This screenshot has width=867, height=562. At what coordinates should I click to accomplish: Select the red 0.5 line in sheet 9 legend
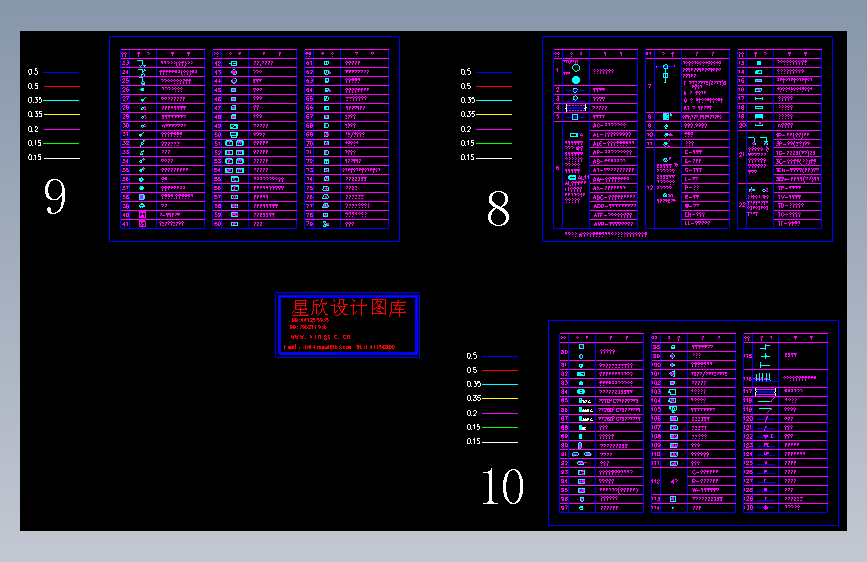61,86
